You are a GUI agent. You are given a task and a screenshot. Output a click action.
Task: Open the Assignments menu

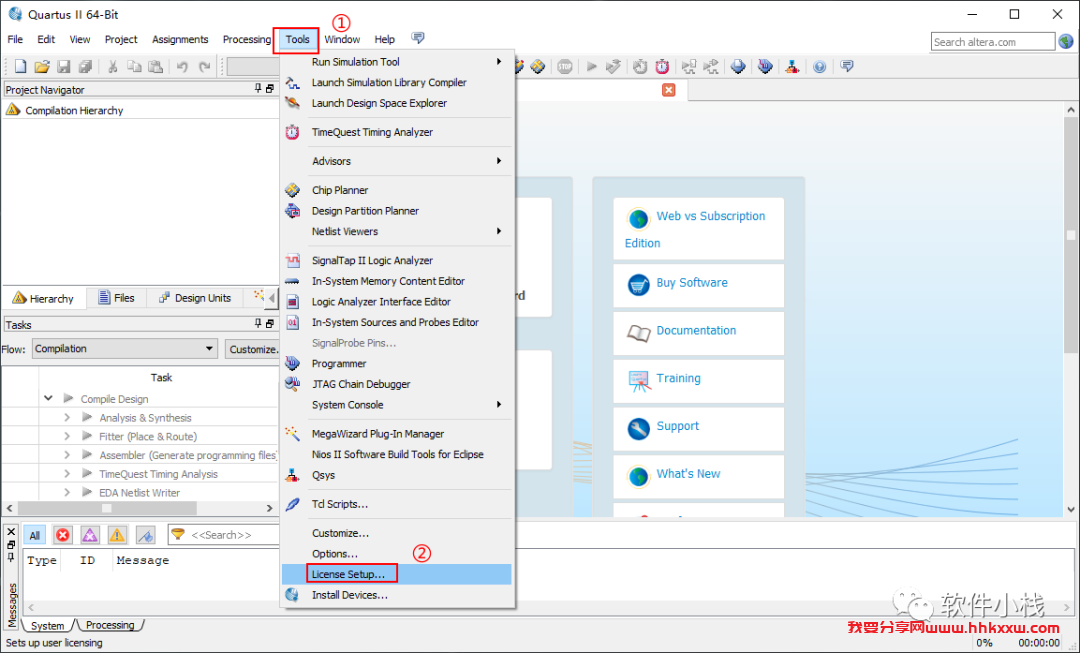[180, 39]
